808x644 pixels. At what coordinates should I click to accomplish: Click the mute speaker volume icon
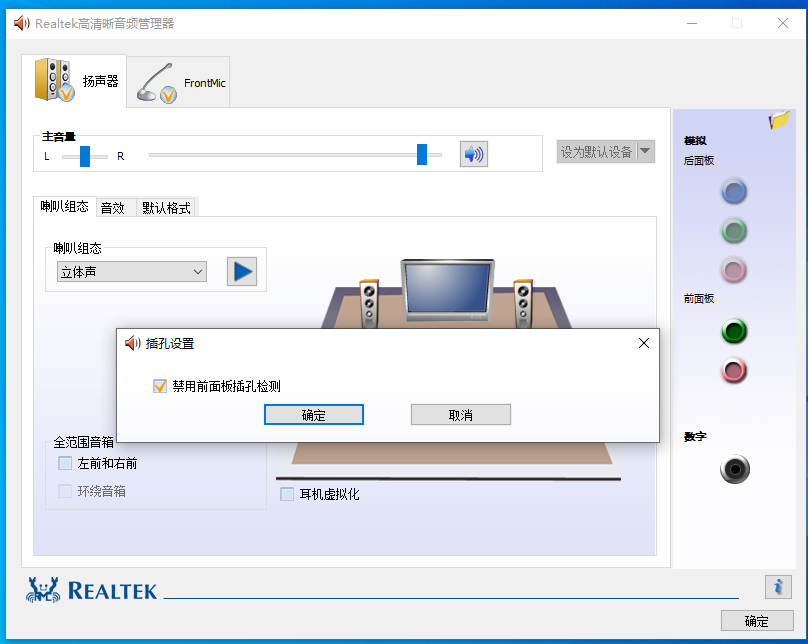coord(473,154)
